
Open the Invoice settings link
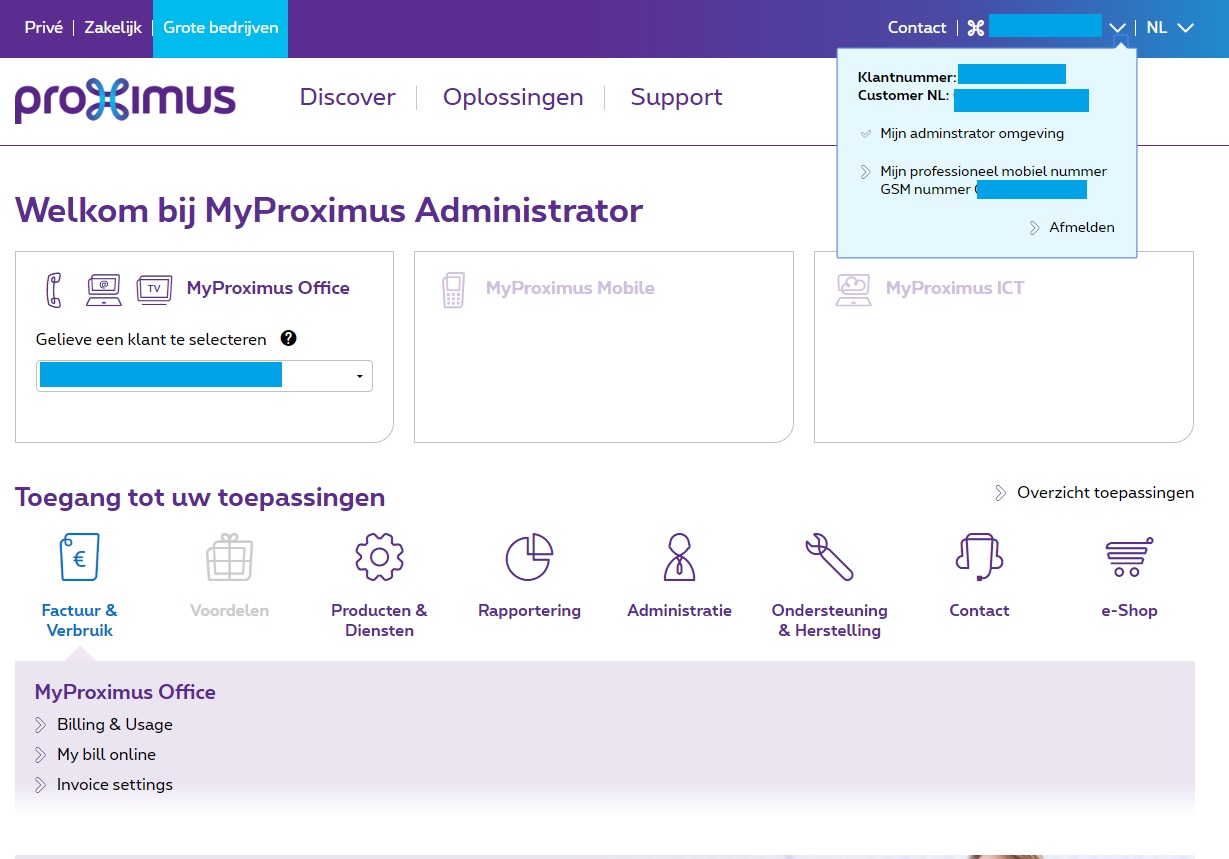click(115, 785)
